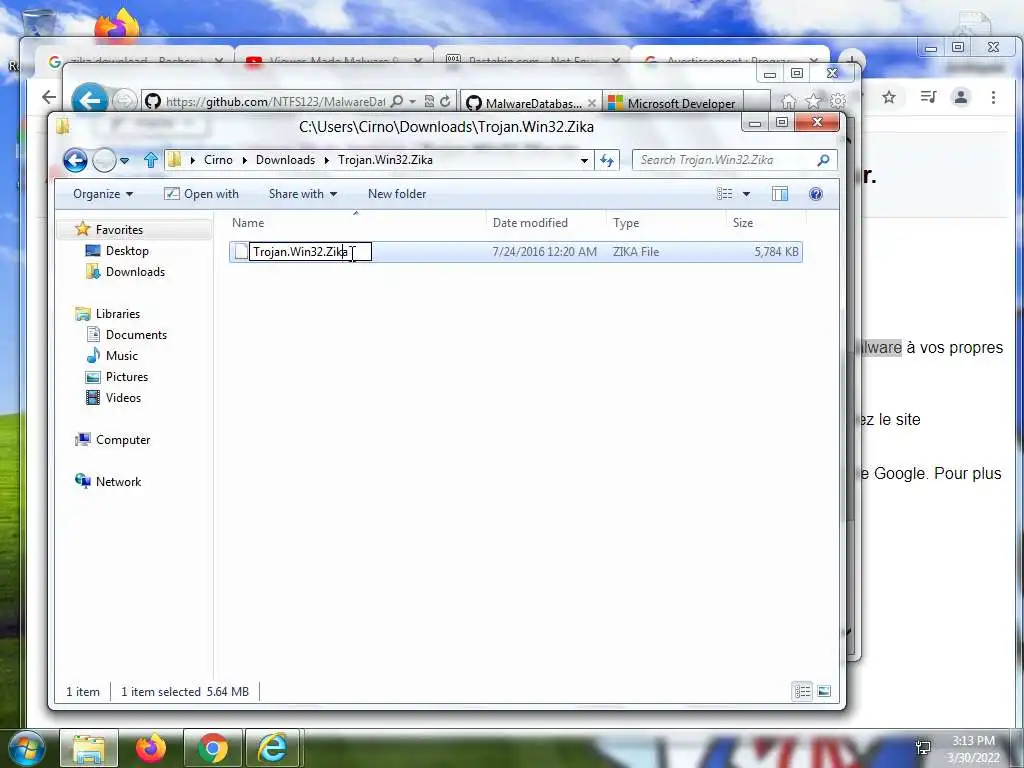This screenshot has height=768, width=1024.
Task: Open the Organize menu
Action: pyautogui.click(x=103, y=194)
